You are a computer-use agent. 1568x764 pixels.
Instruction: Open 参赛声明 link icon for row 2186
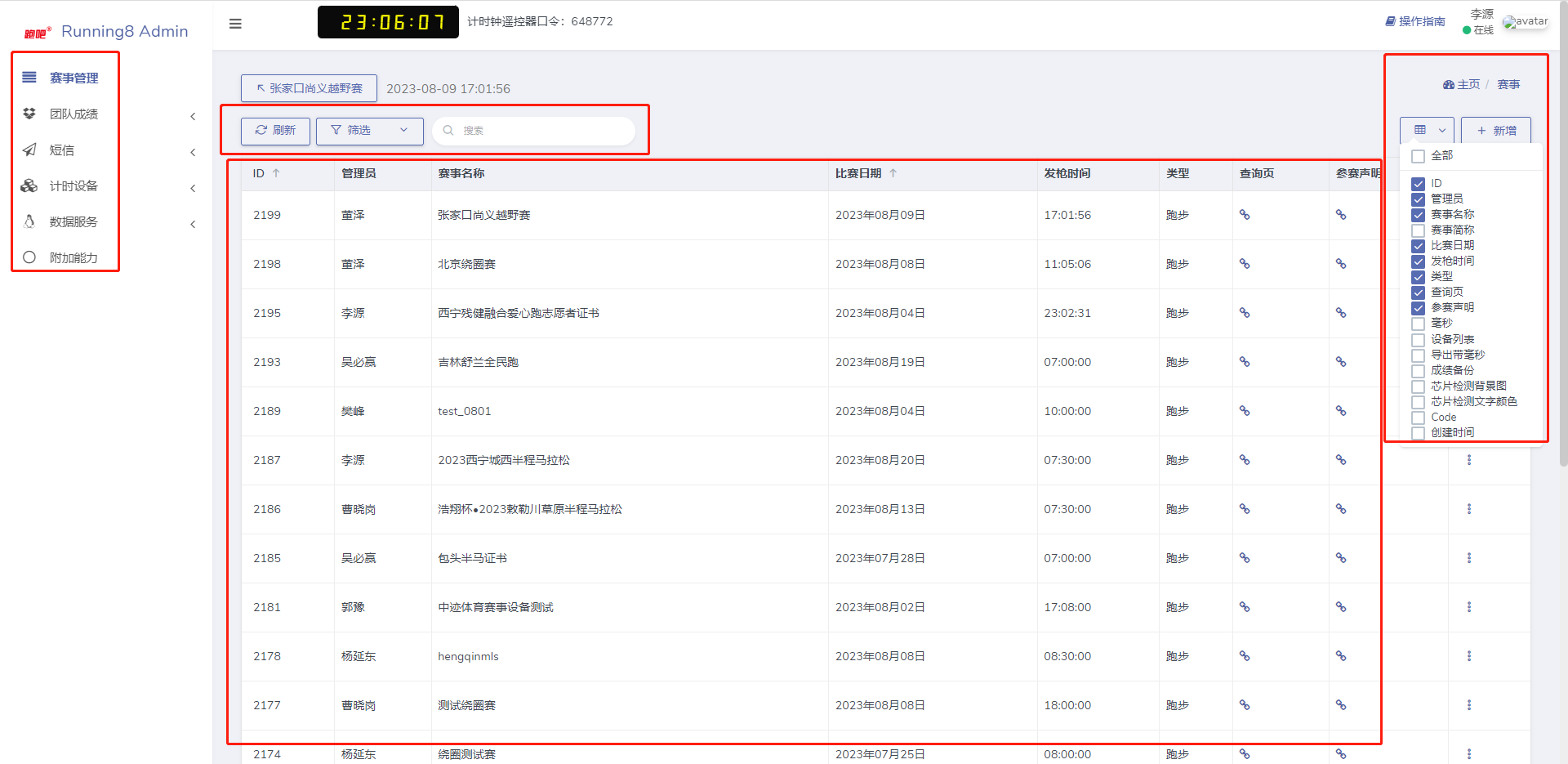point(1341,509)
